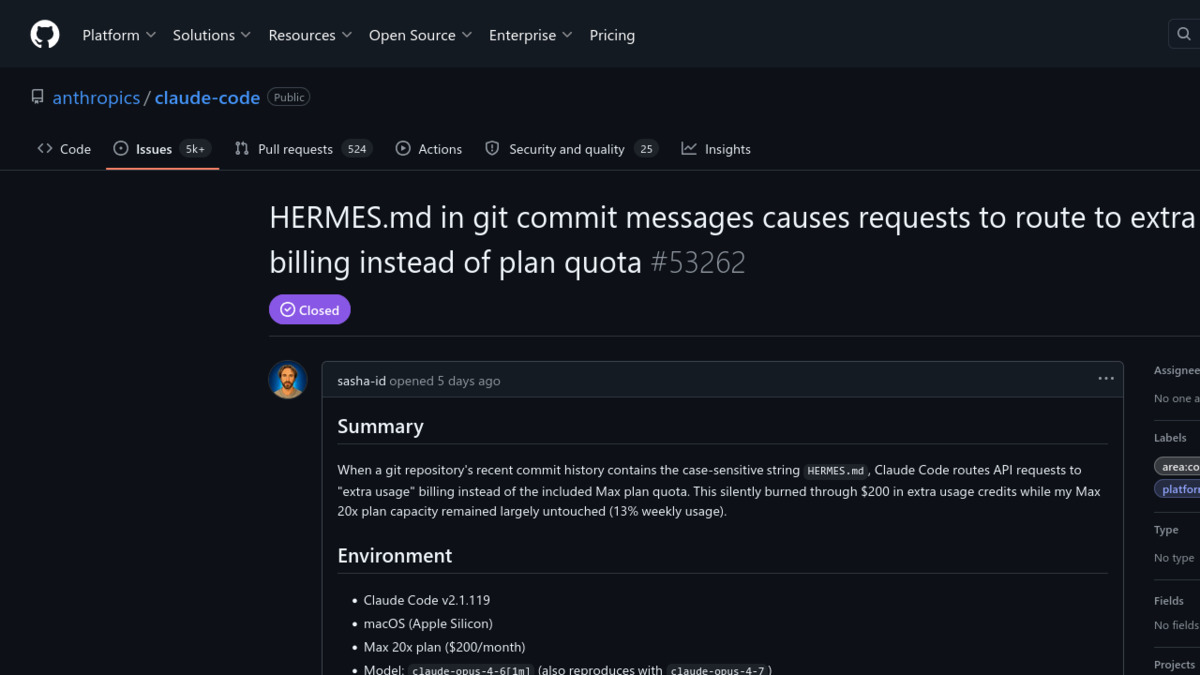
Task: Open the anthropics organization link
Action: (x=96, y=97)
